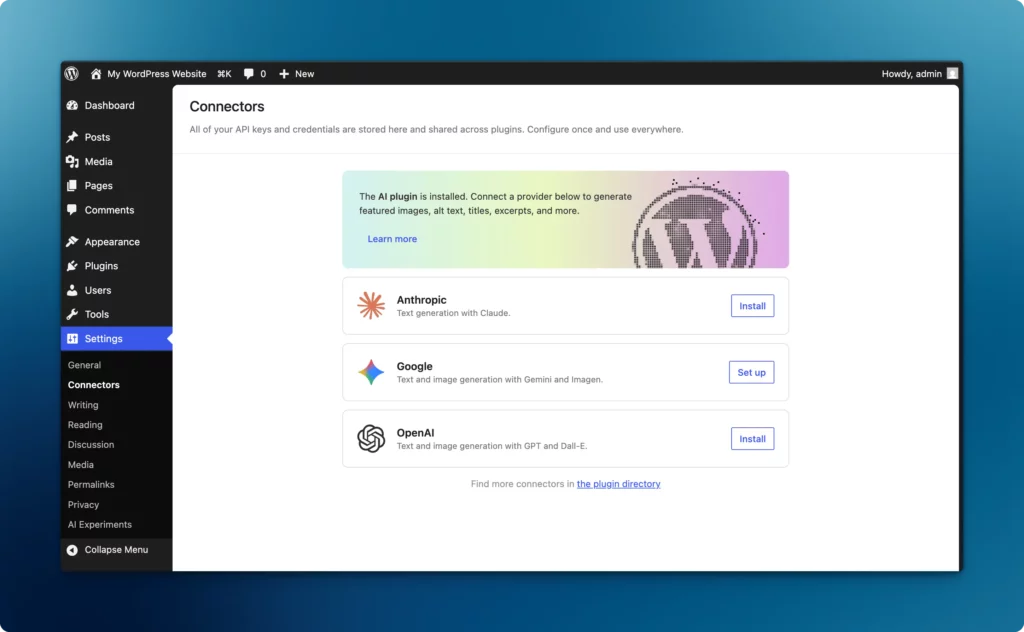Screen dimensions: 1024x632
Task: Go to the Dashboard menu item
Action: point(110,105)
